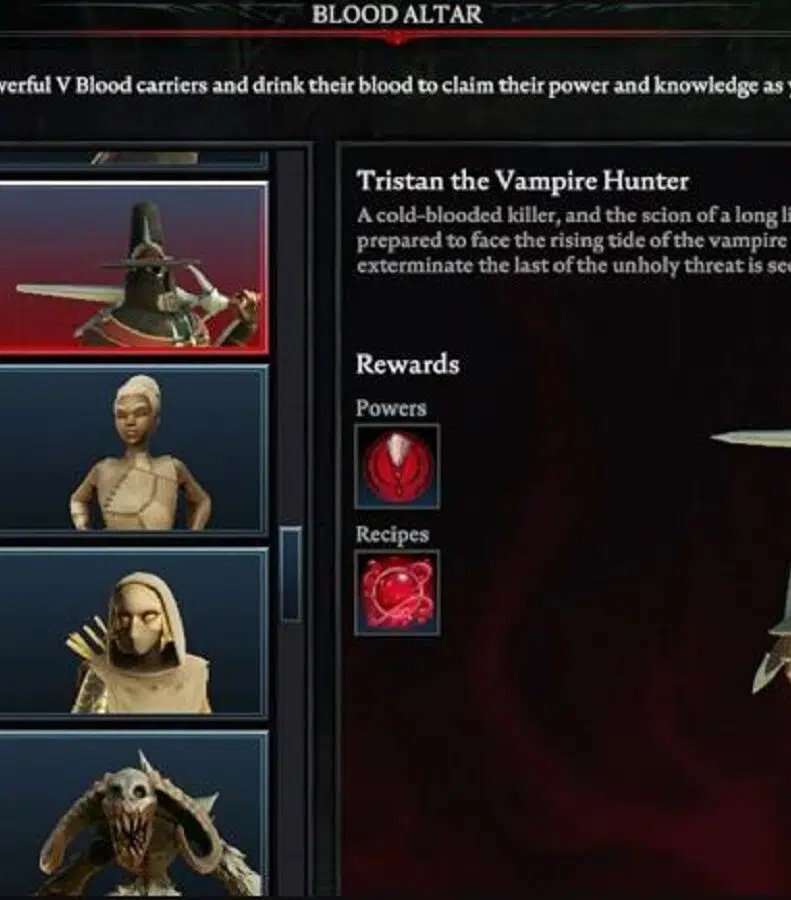791x900 pixels.
Task: Click the sword blade of Tristan's 3D model
Action: (x=750, y=439)
